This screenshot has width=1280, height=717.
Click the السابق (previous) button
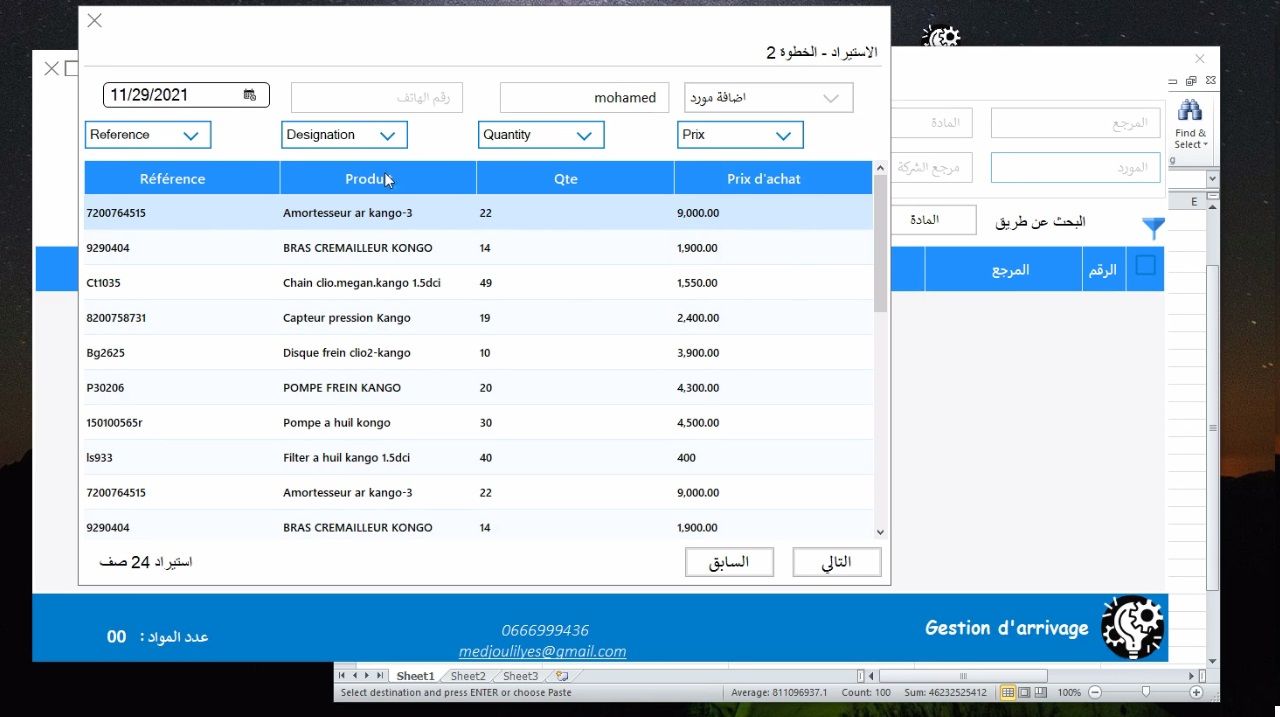pos(729,561)
